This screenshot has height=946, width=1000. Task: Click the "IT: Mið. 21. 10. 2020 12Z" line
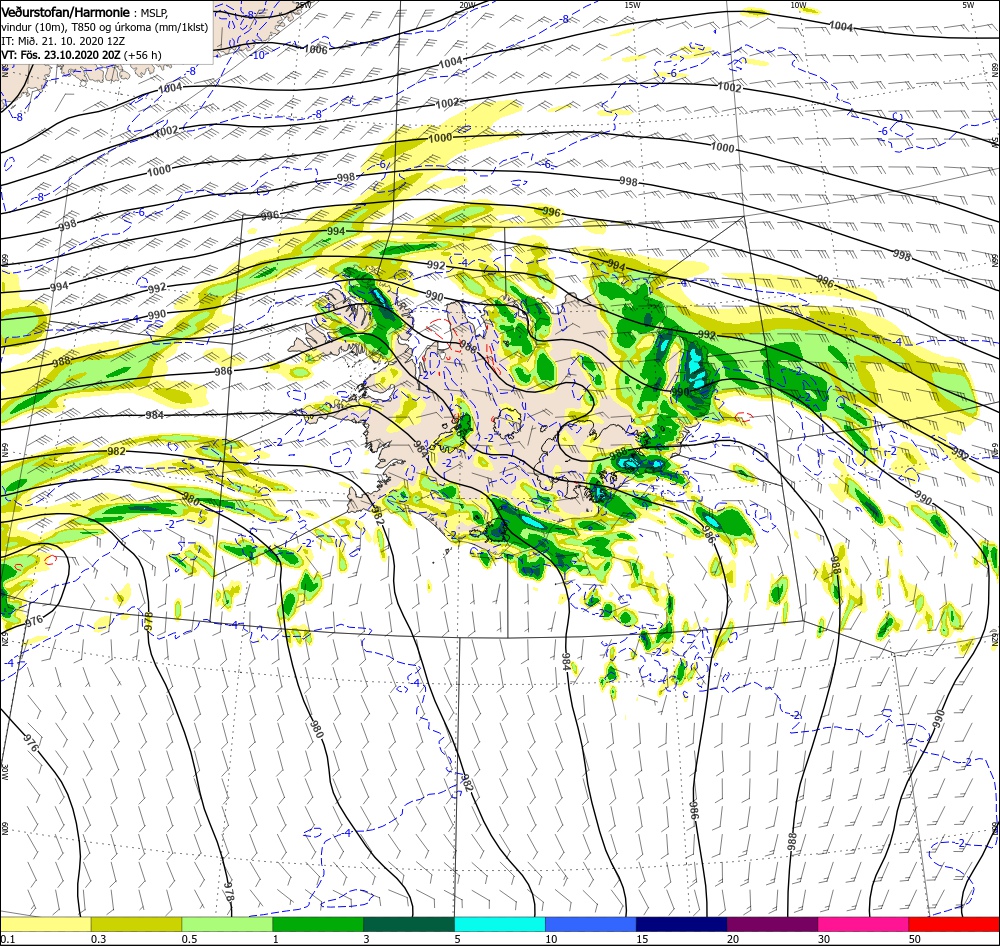pyautogui.click(x=62, y=41)
